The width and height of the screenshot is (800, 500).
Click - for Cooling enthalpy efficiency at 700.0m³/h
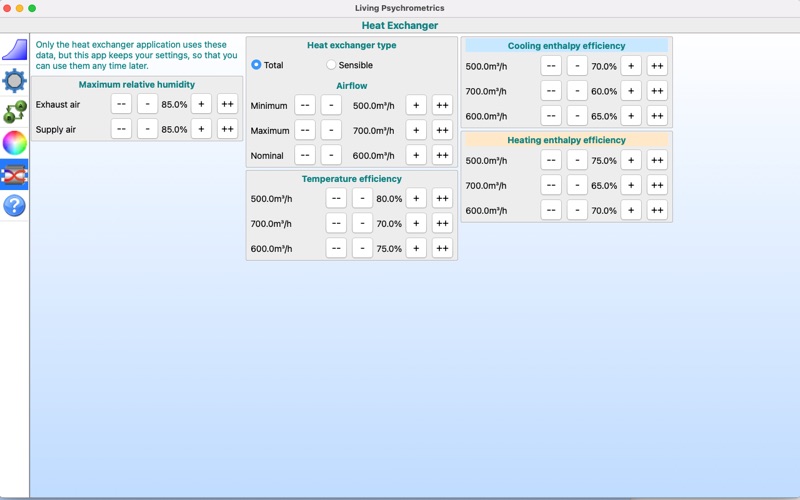pos(577,91)
